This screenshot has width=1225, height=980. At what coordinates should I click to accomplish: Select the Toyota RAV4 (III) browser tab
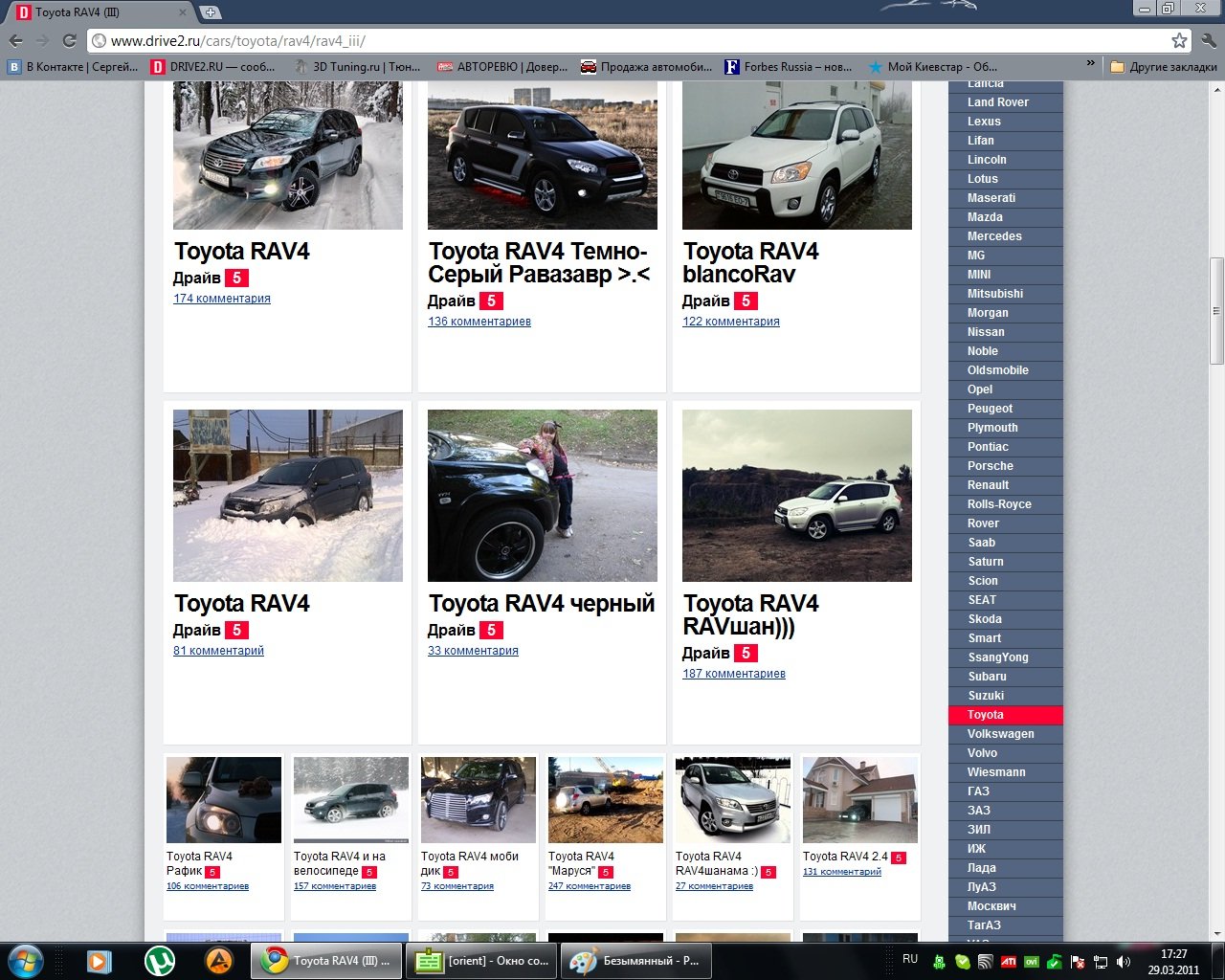[x=100, y=12]
